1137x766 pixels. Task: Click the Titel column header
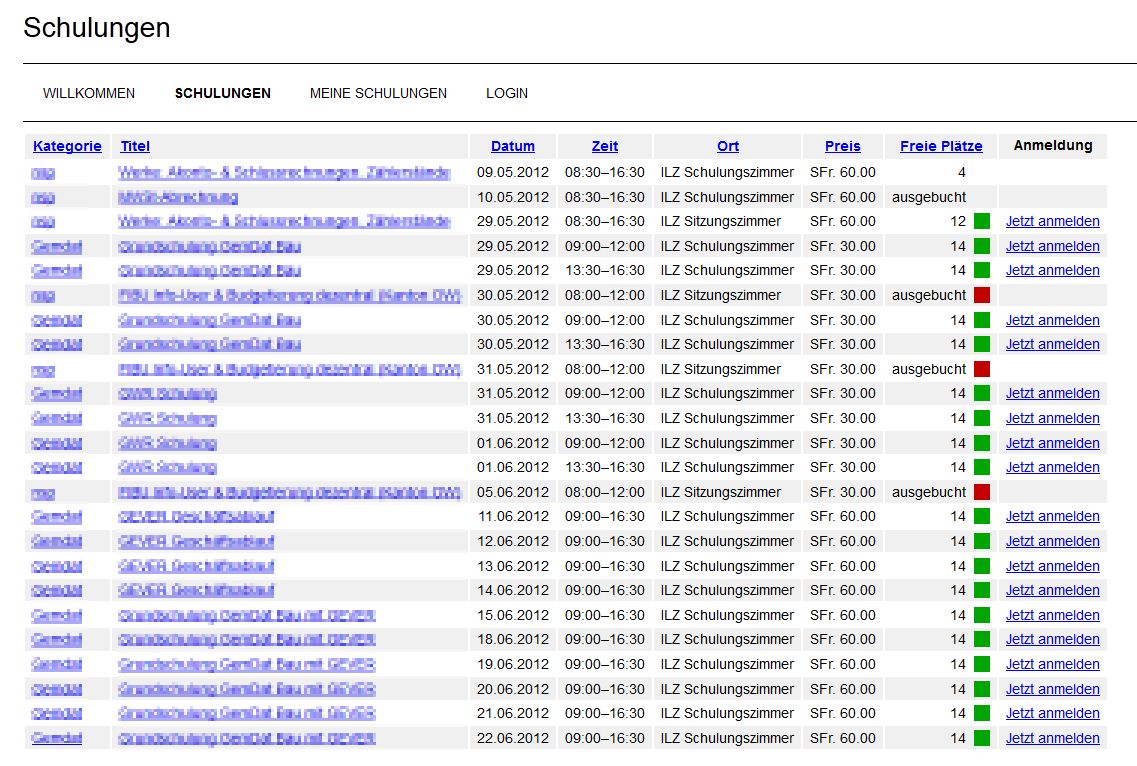click(135, 146)
